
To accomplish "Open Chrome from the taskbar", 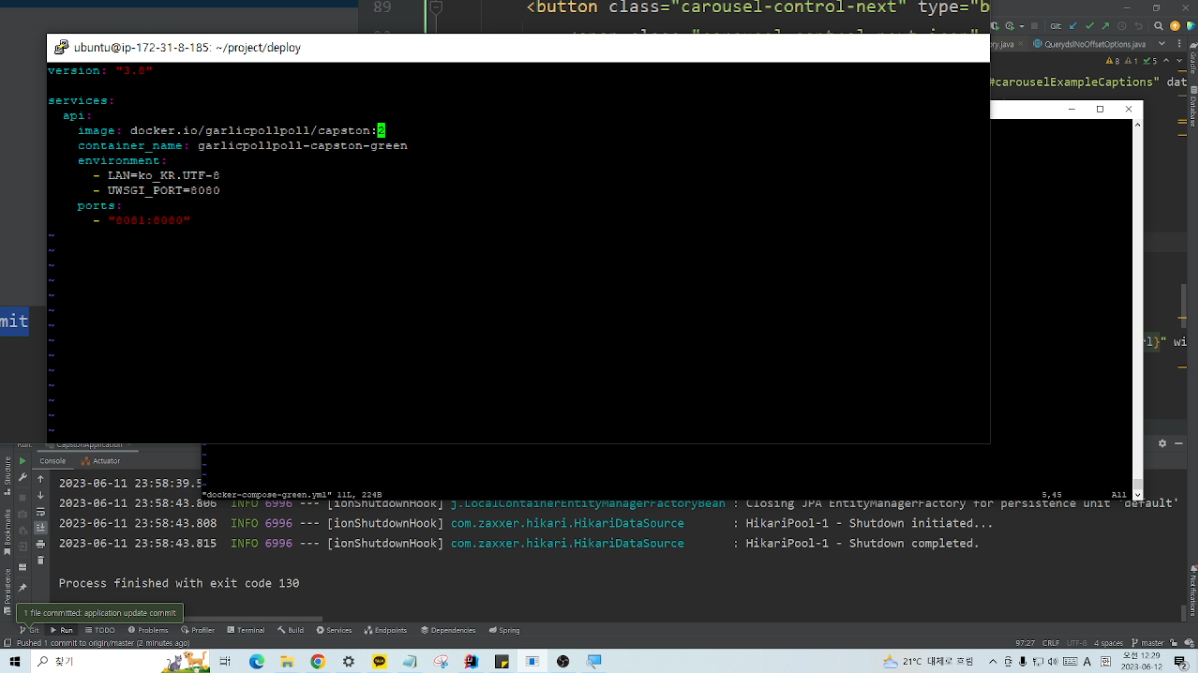I will [318, 662].
